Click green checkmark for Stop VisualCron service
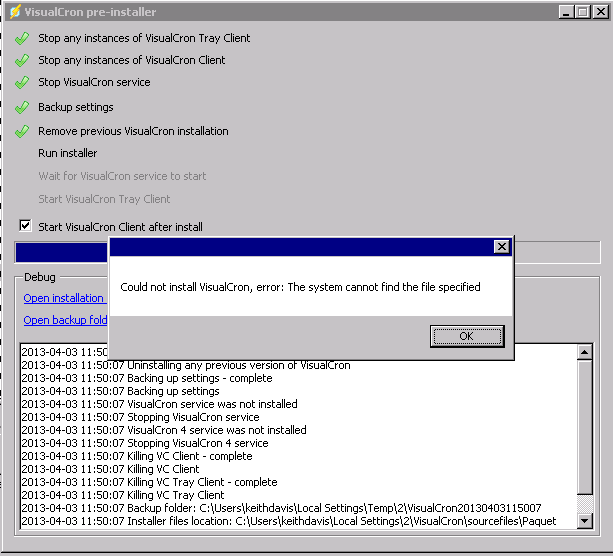This screenshot has height=556, width=613. (x=22, y=82)
